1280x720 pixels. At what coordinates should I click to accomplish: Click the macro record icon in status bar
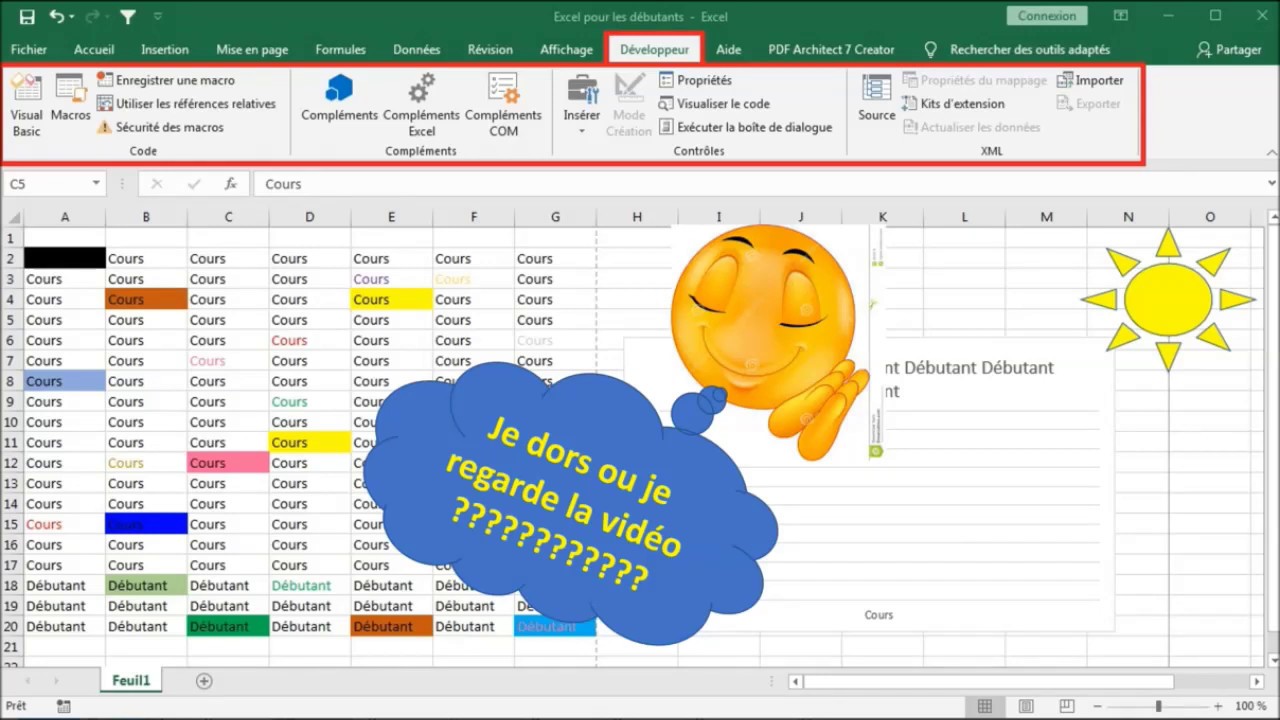(64, 706)
